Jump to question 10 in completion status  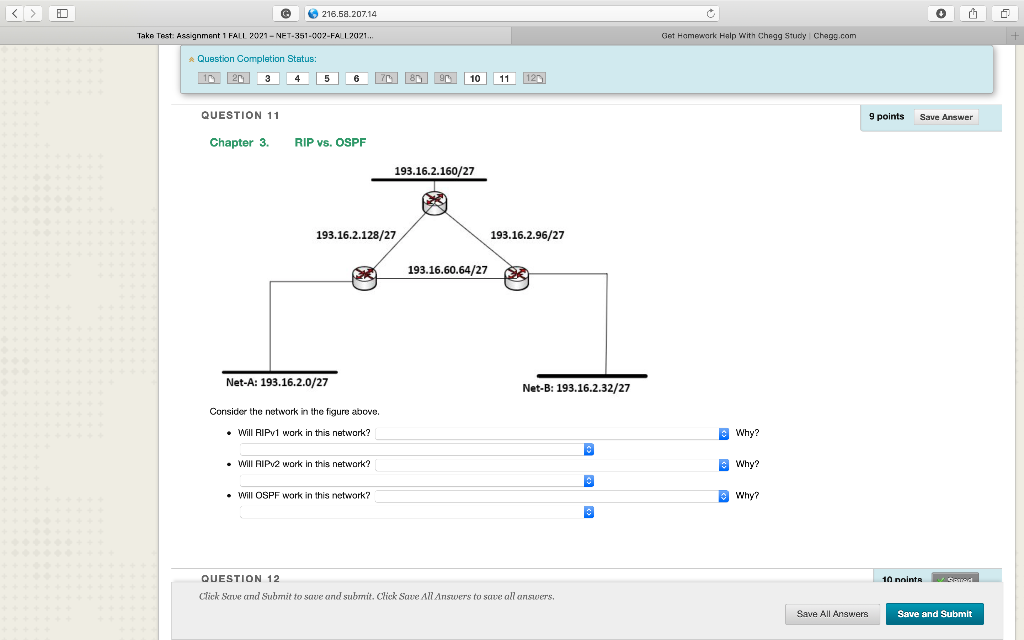pyautogui.click(x=475, y=77)
